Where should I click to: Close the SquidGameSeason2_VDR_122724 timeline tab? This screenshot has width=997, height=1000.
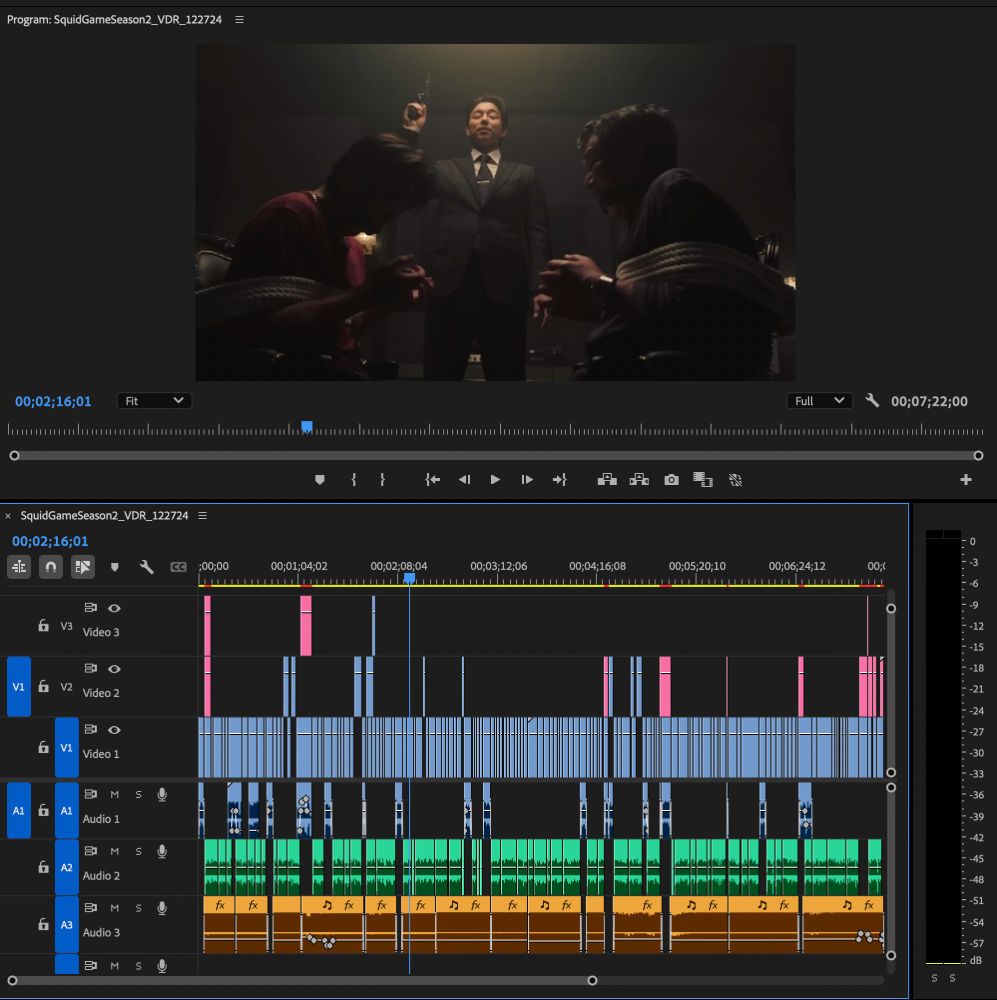pos(8,516)
